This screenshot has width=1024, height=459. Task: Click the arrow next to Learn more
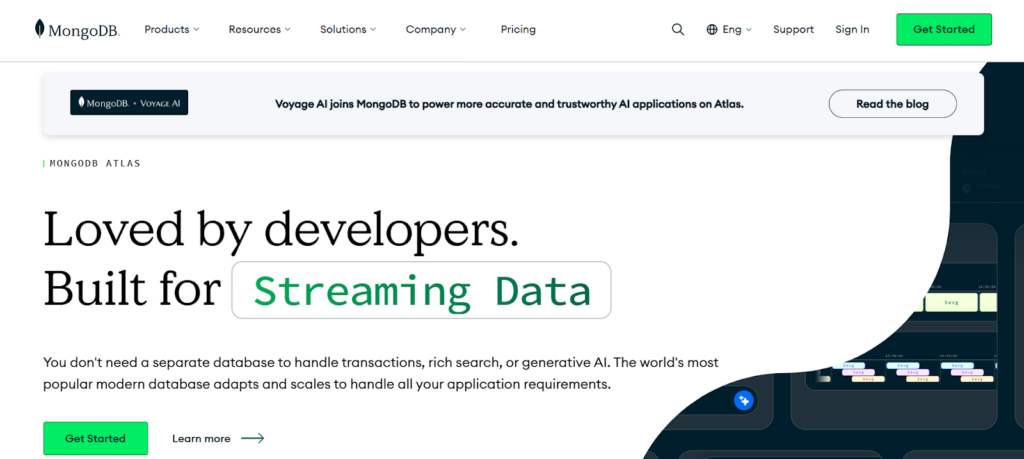pos(253,438)
